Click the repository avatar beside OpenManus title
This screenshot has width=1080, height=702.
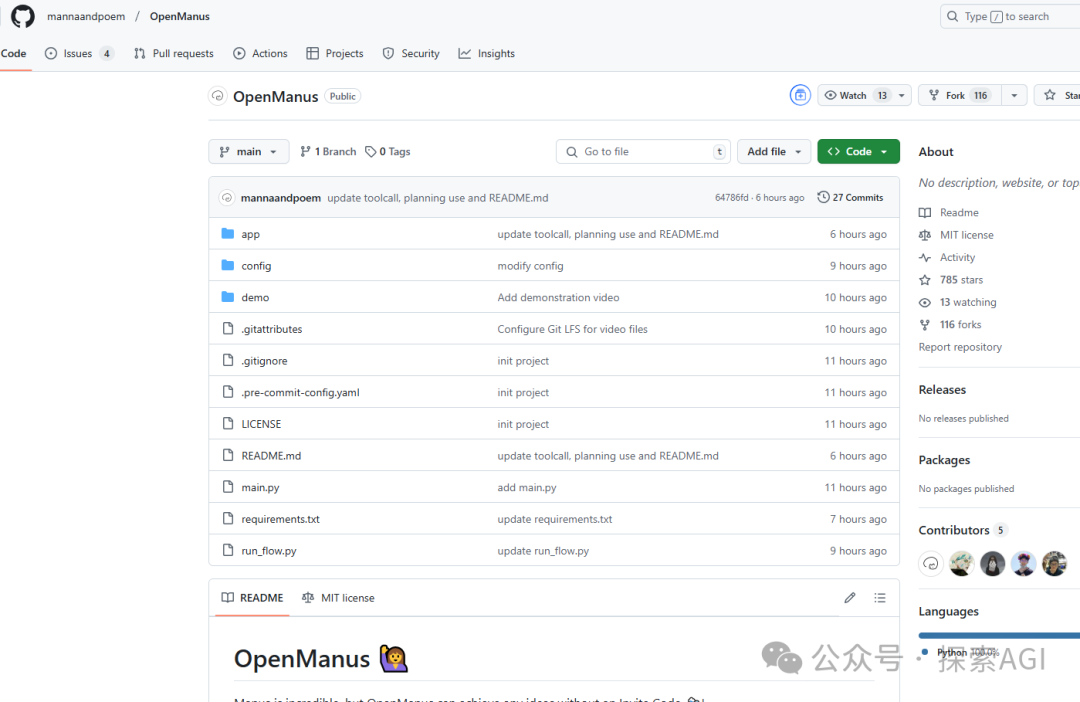(x=218, y=96)
